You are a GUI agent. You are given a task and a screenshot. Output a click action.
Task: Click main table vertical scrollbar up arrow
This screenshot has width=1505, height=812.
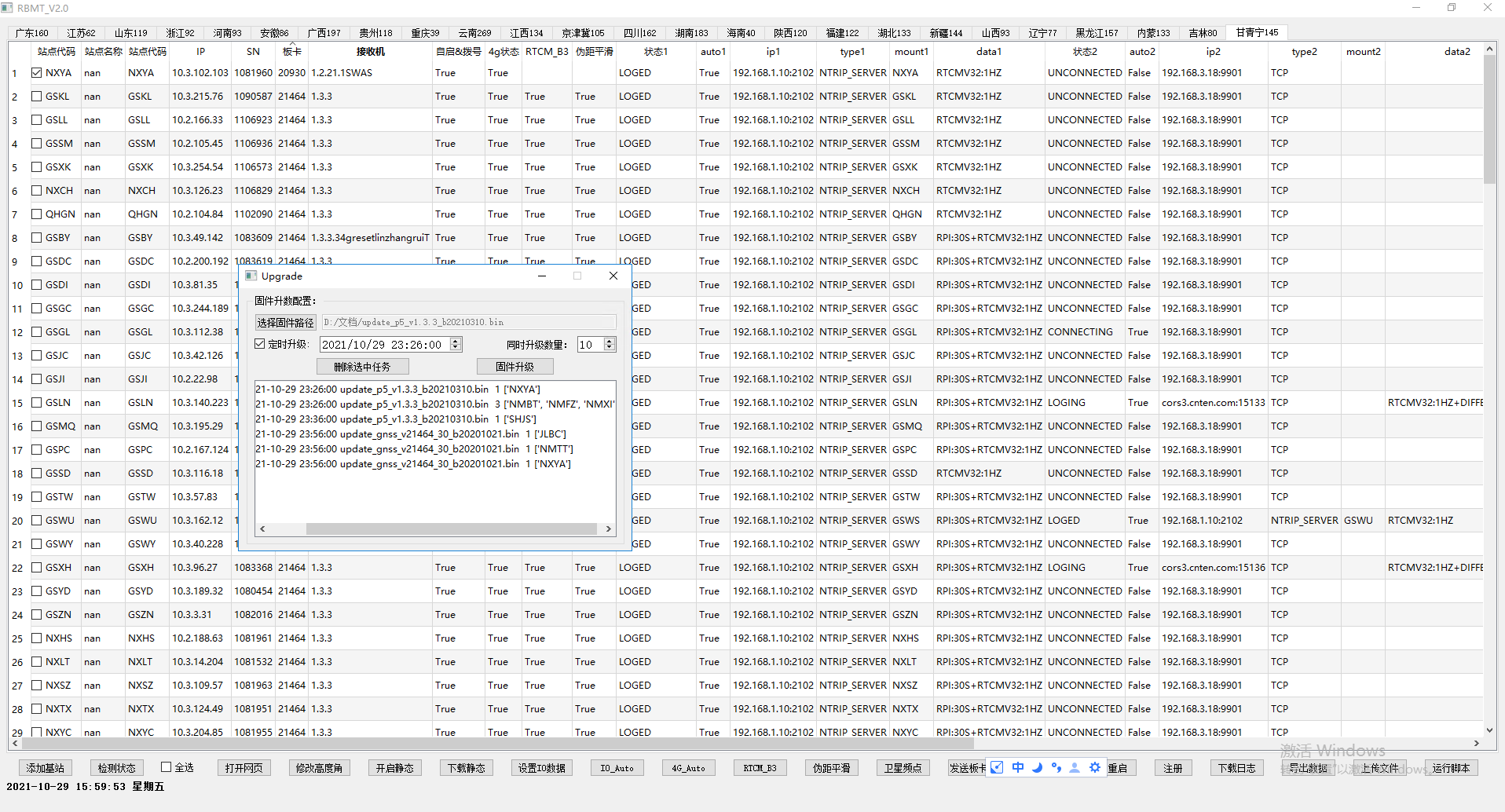tap(1489, 49)
